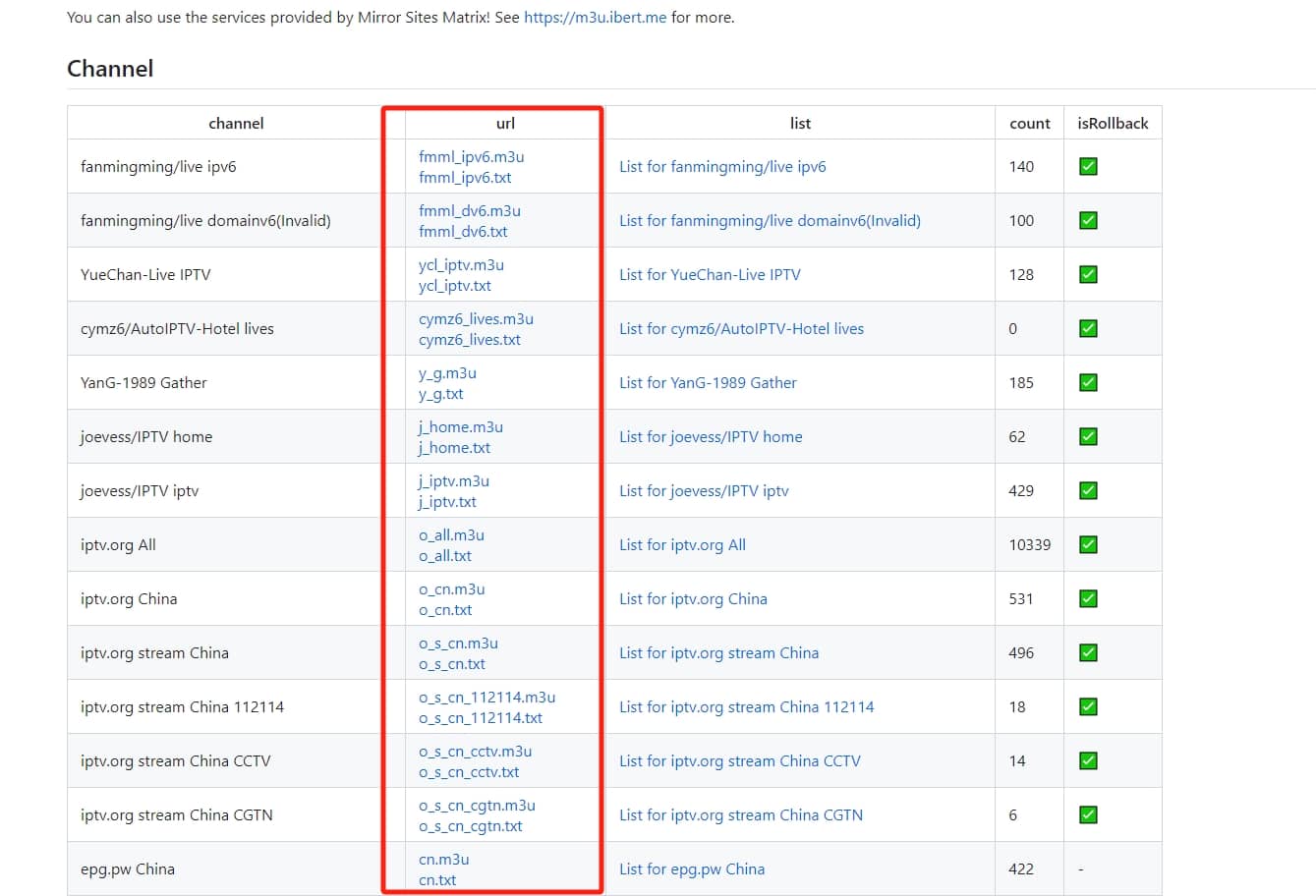Click green check in joevess/IPTV iptv row
The image size is (1316, 896).
click(x=1088, y=490)
